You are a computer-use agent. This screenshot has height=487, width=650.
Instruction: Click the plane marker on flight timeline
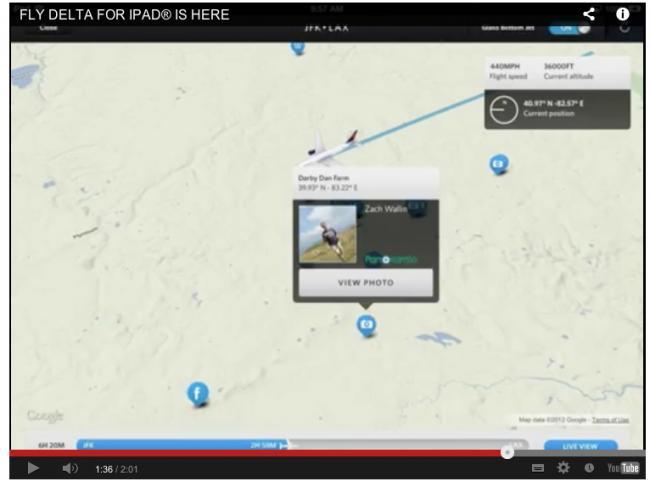[x=284, y=446]
